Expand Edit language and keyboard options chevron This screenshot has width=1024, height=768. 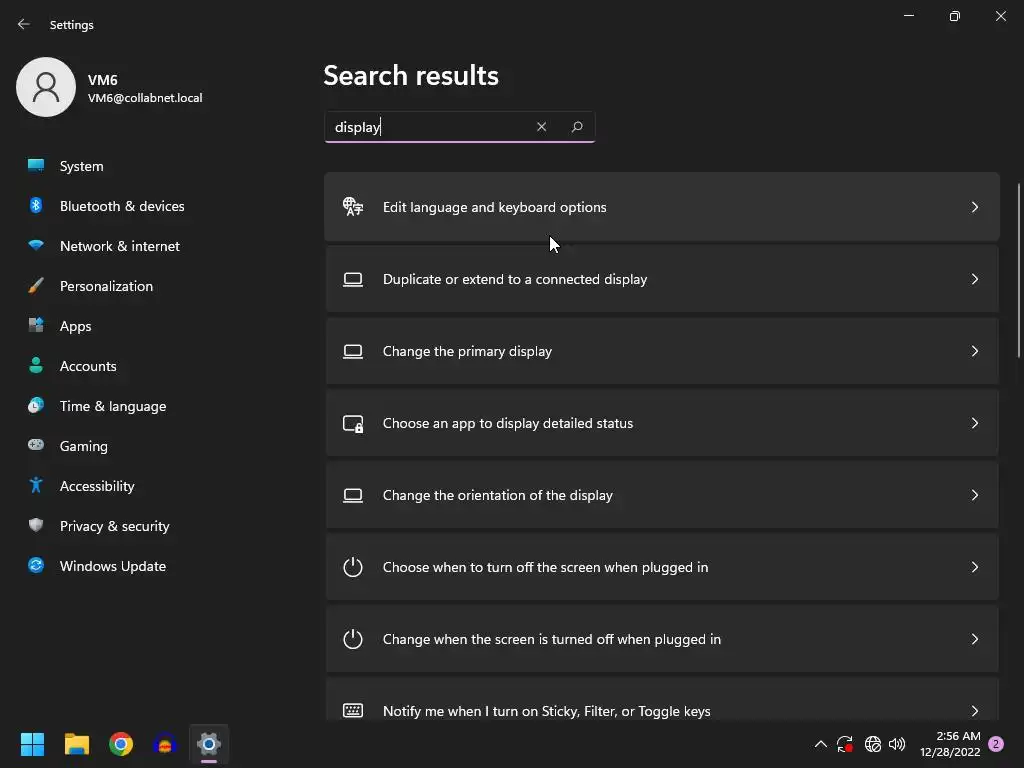pyautogui.click(x=974, y=207)
